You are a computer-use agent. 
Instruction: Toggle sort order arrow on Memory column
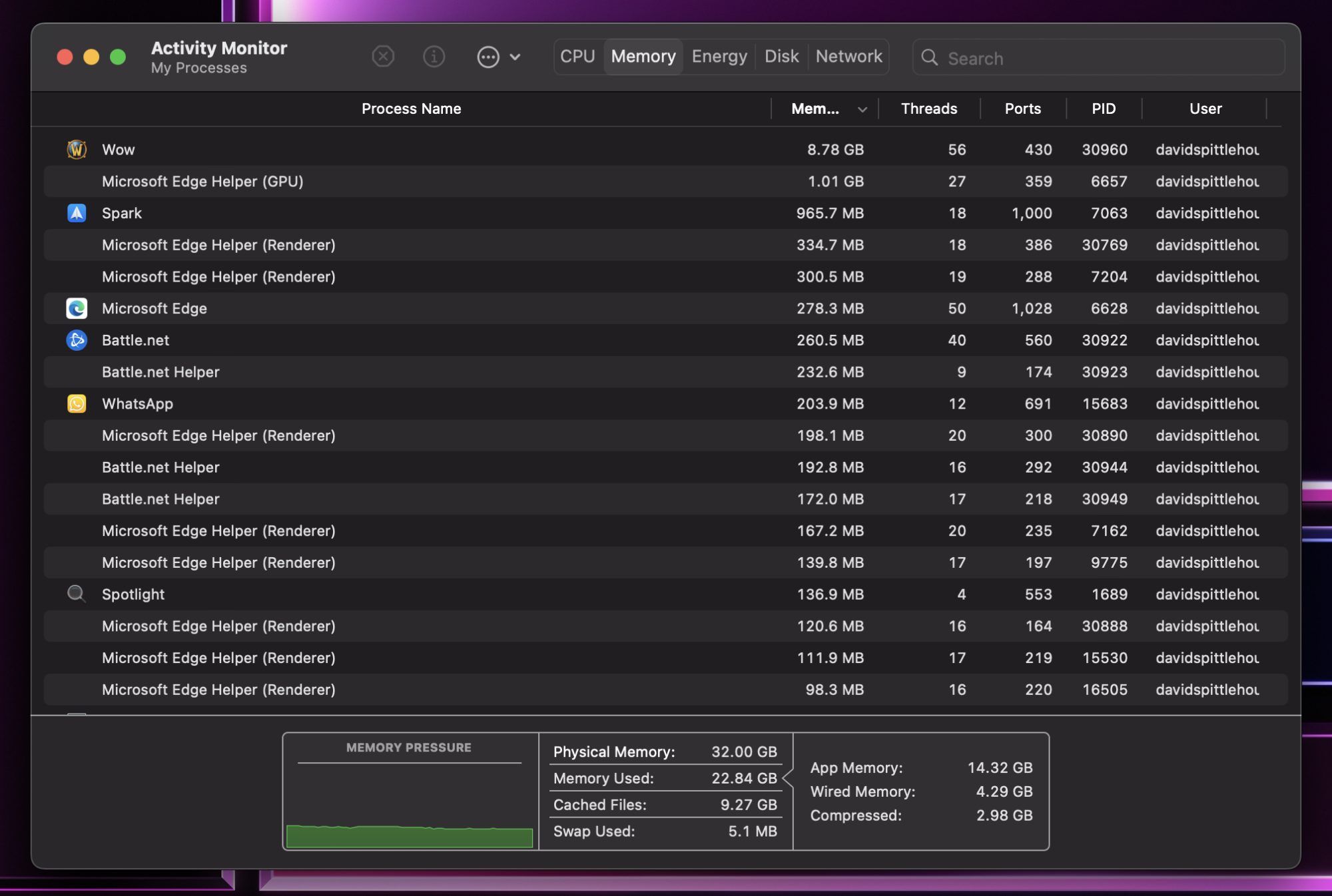pos(862,109)
